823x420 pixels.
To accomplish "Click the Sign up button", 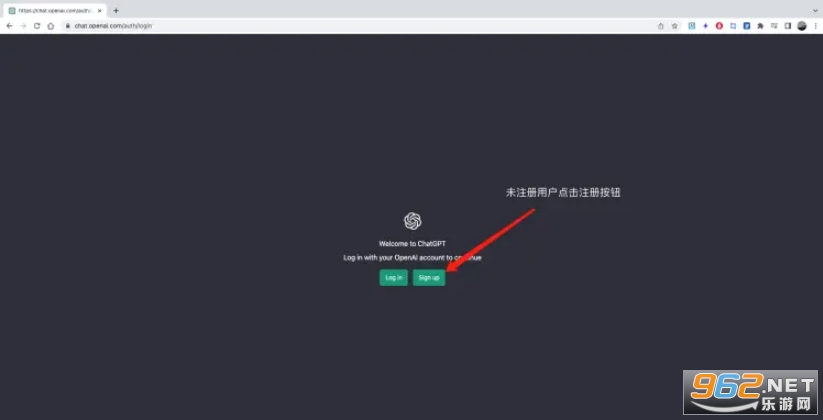I will click(x=428, y=278).
